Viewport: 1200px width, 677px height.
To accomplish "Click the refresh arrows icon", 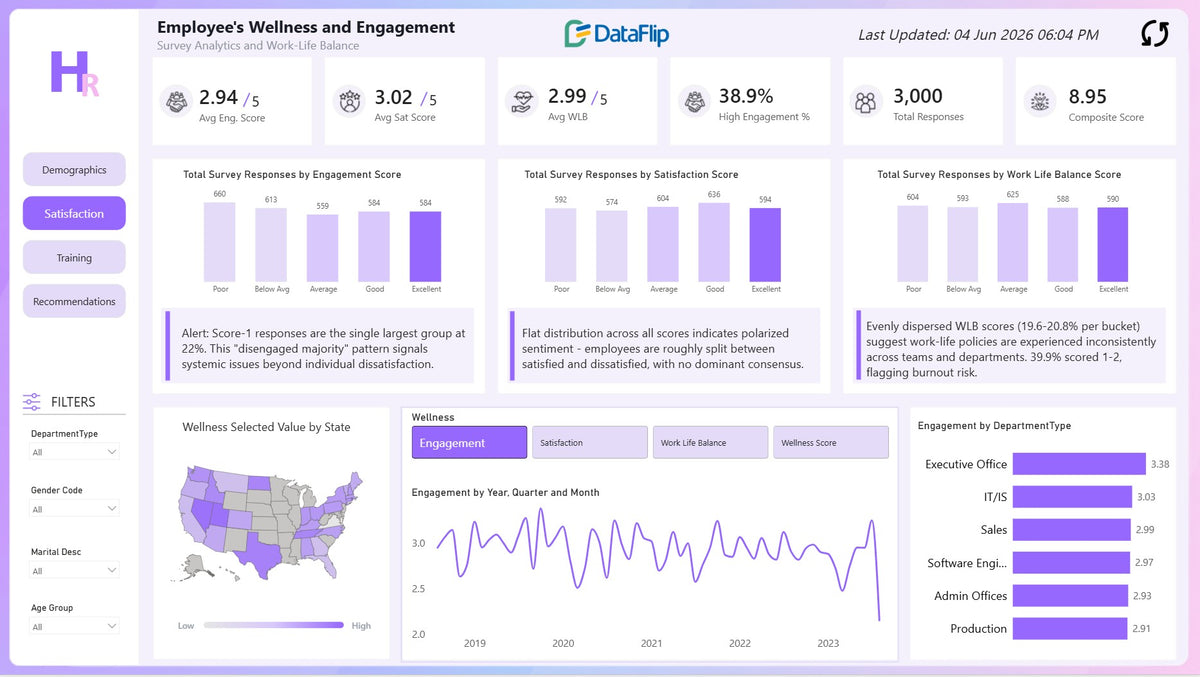I will 1154,34.
